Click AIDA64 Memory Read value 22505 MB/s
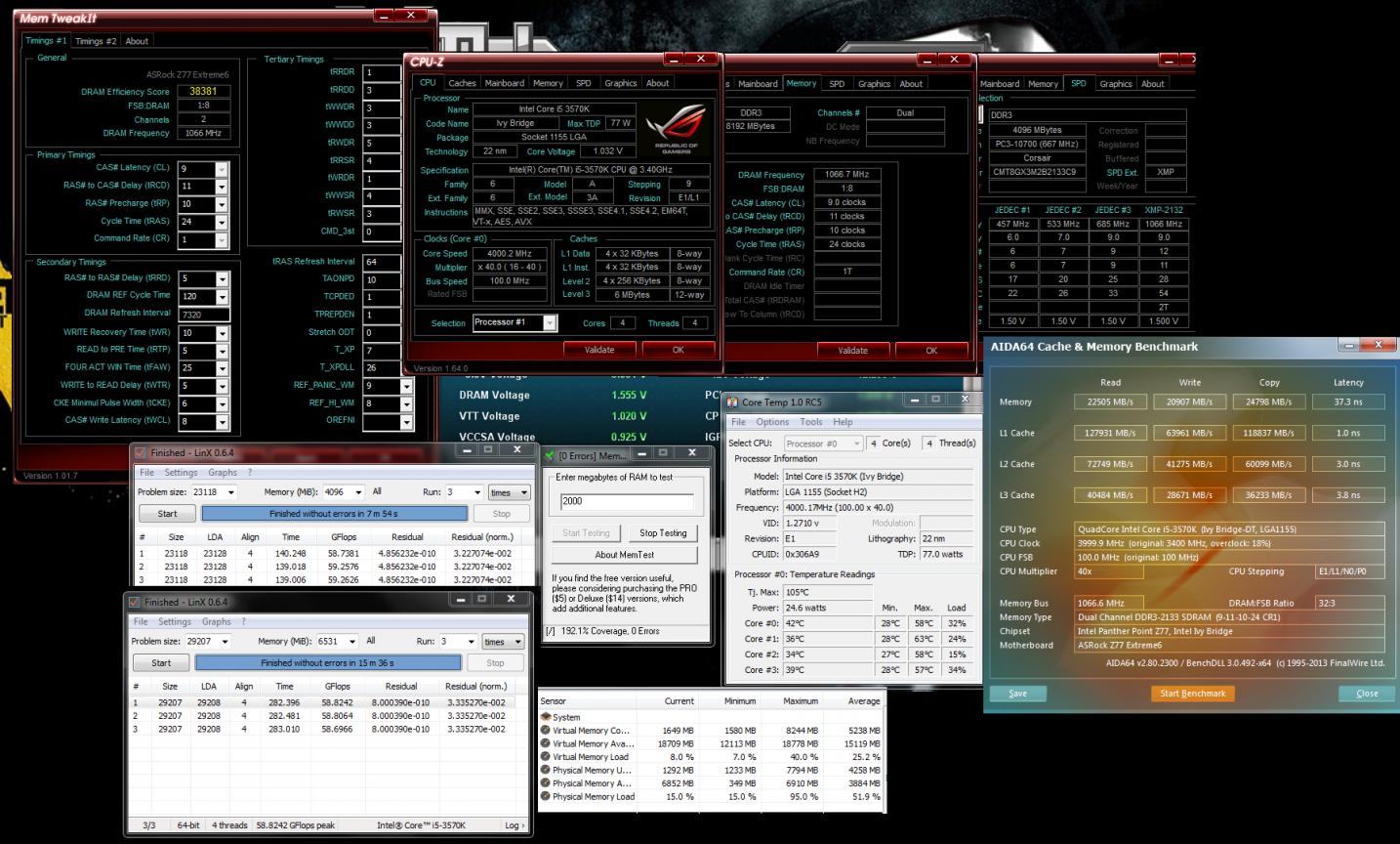1400x844 pixels. pyautogui.click(x=1111, y=401)
